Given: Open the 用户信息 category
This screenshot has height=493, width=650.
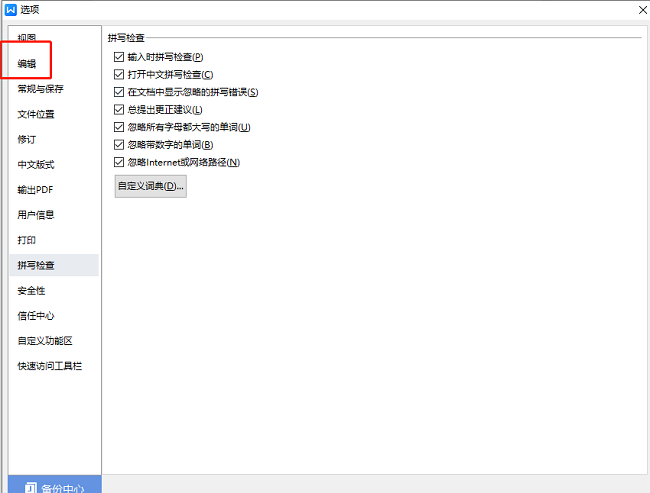Looking at the screenshot, I should (x=36, y=215).
